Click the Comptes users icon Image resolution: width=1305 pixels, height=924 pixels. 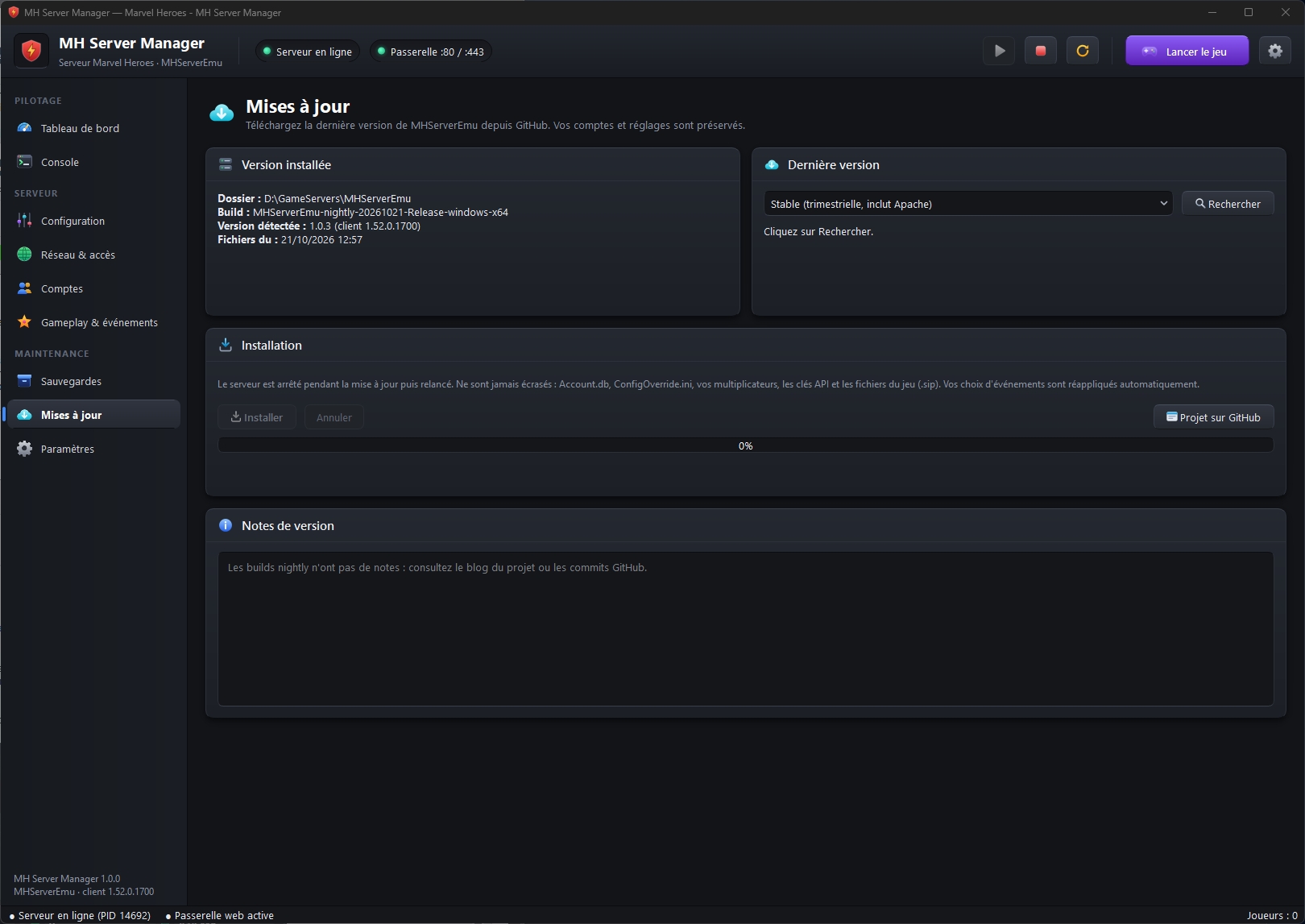click(x=25, y=288)
